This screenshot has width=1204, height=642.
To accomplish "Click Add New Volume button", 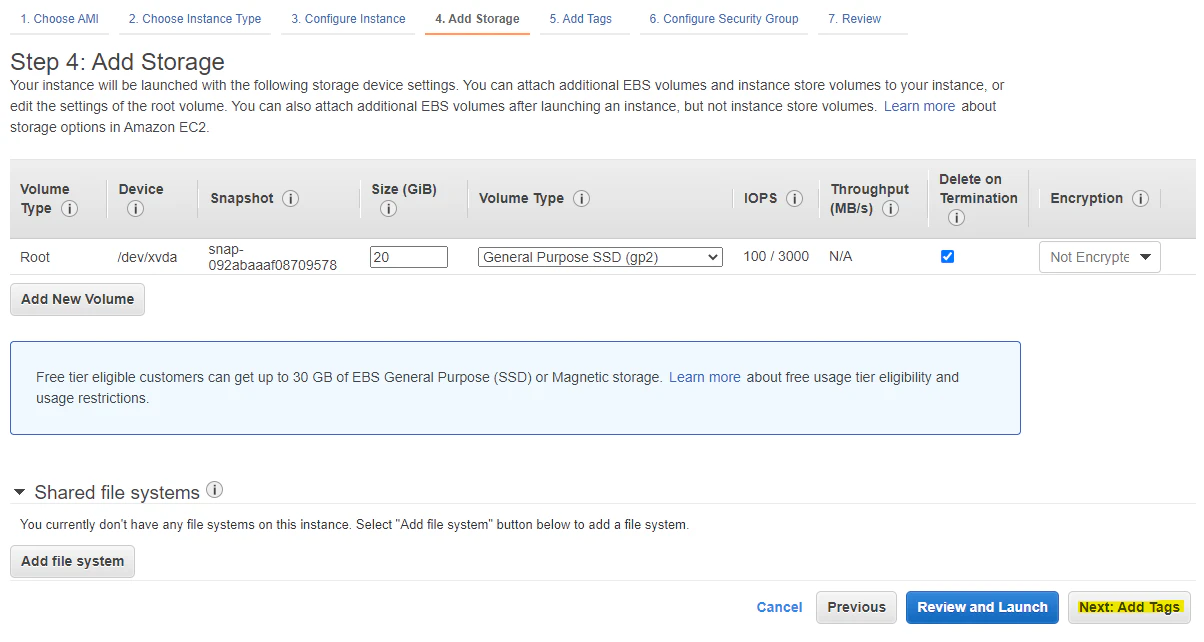I will point(77,299).
